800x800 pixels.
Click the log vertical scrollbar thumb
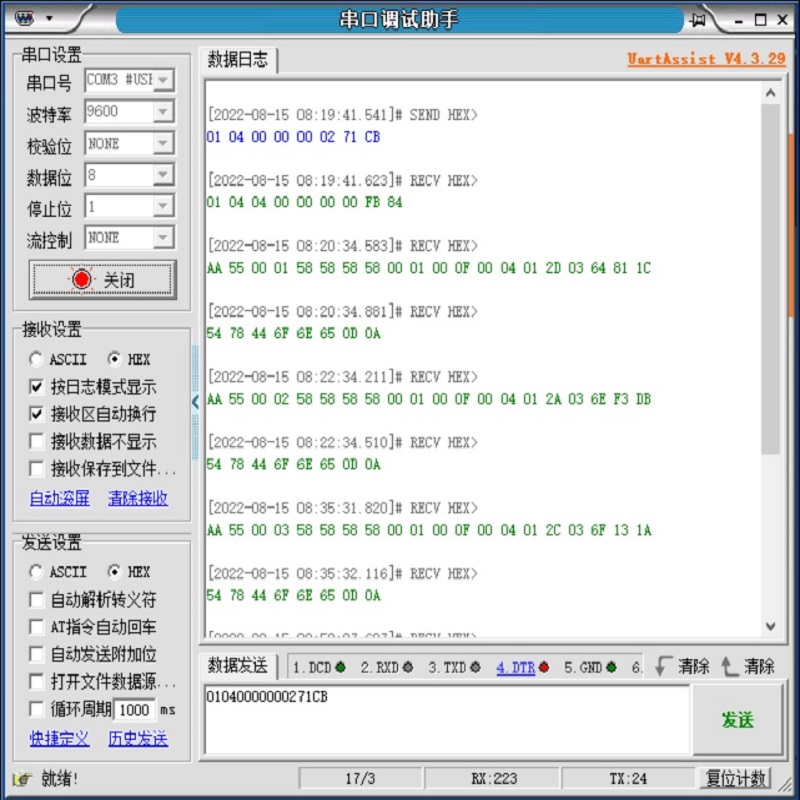coord(770,279)
